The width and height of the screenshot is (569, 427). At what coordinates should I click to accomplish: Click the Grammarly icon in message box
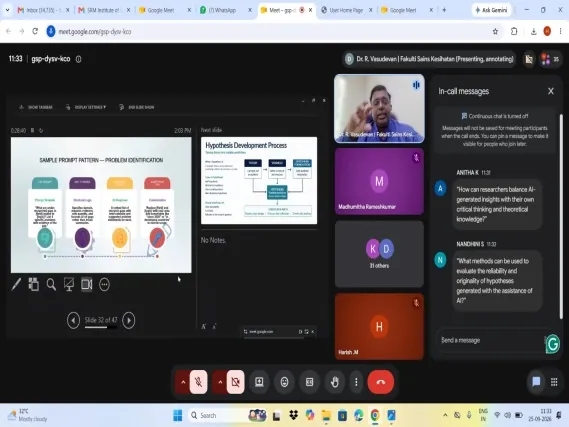553,344
